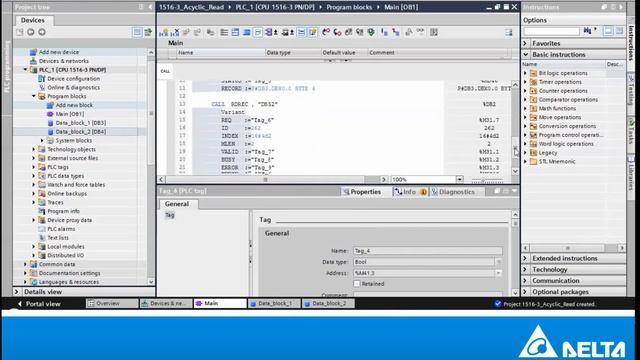Click the Options search input field
Screen dimensions: 640x360
[x=552, y=31]
